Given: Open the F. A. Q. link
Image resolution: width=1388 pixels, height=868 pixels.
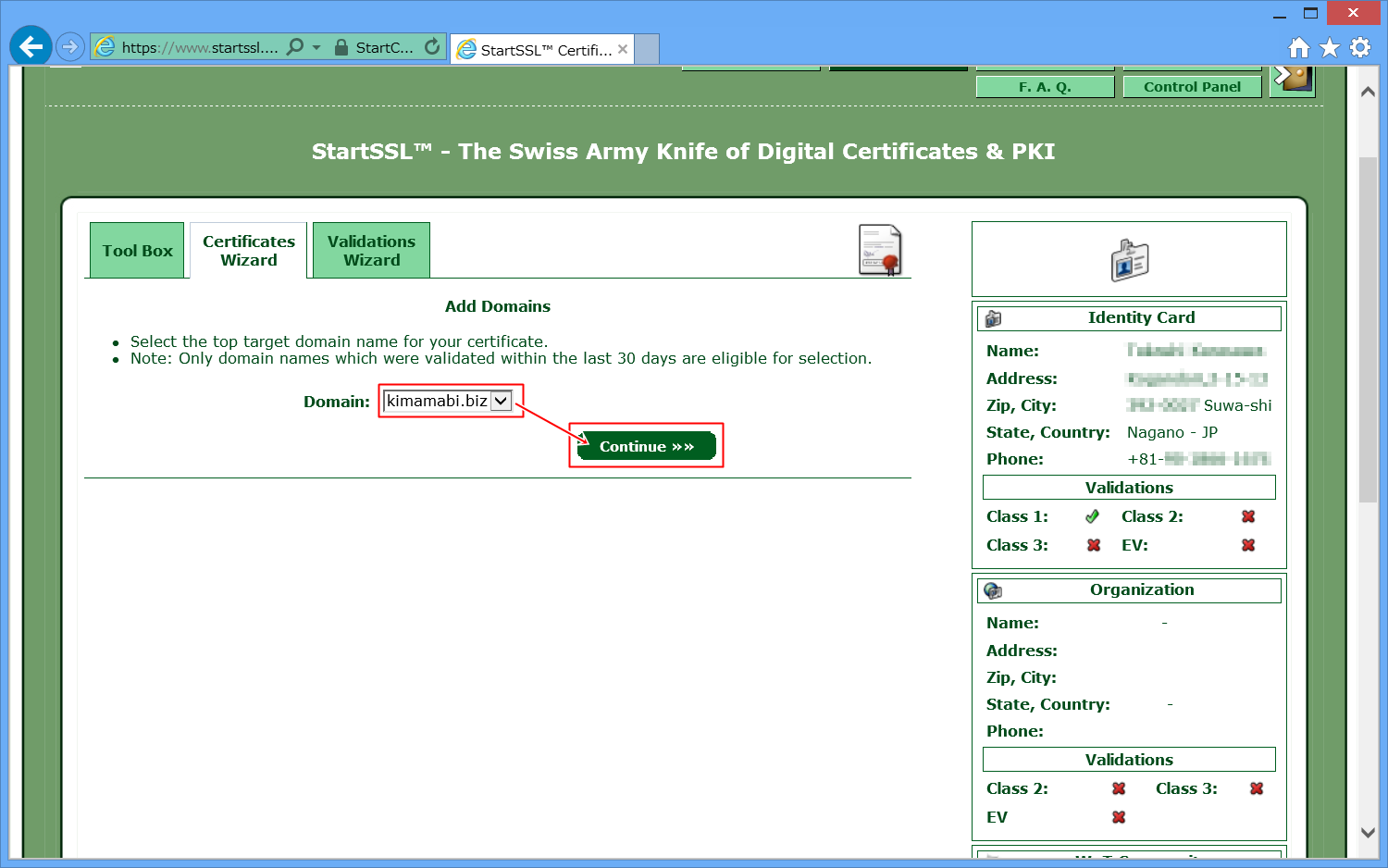Looking at the screenshot, I should click(x=1045, y=87).
